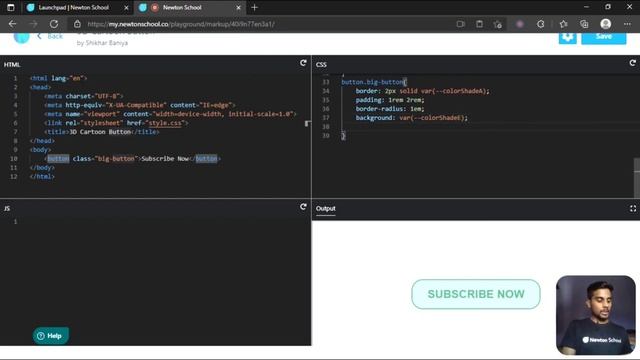
Task: Open the playground settings gear
Action: pyautogui.click(x=567, y=37)
